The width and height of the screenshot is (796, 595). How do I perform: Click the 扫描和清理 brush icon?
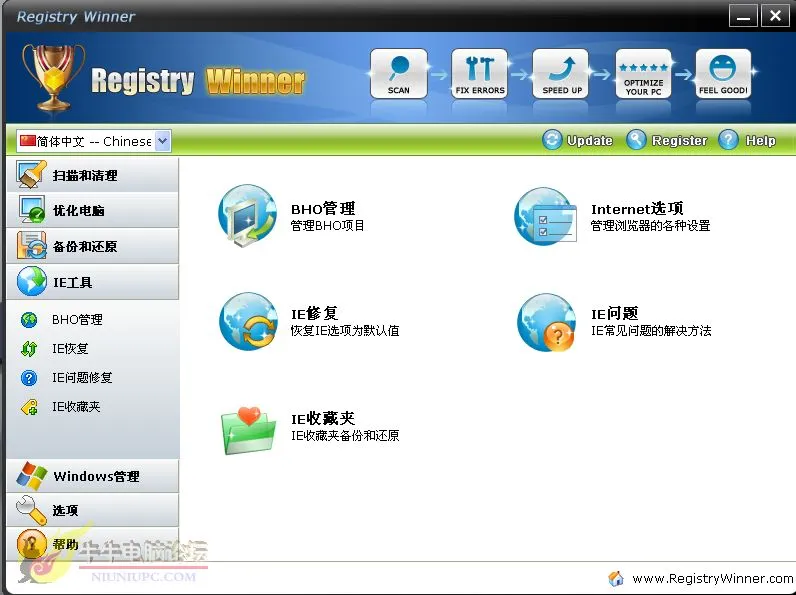(x=31, y=174)
